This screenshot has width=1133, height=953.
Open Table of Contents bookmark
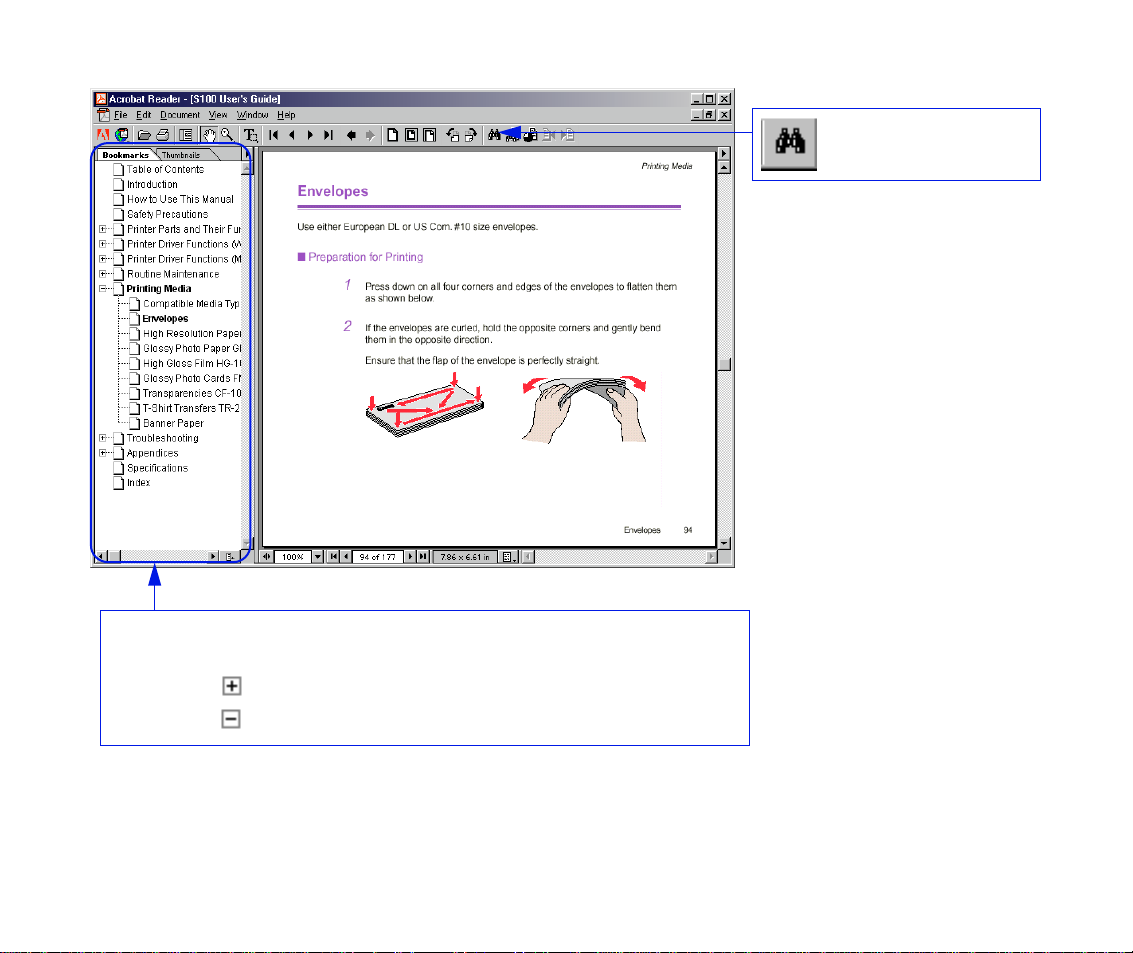pos(165,169)
